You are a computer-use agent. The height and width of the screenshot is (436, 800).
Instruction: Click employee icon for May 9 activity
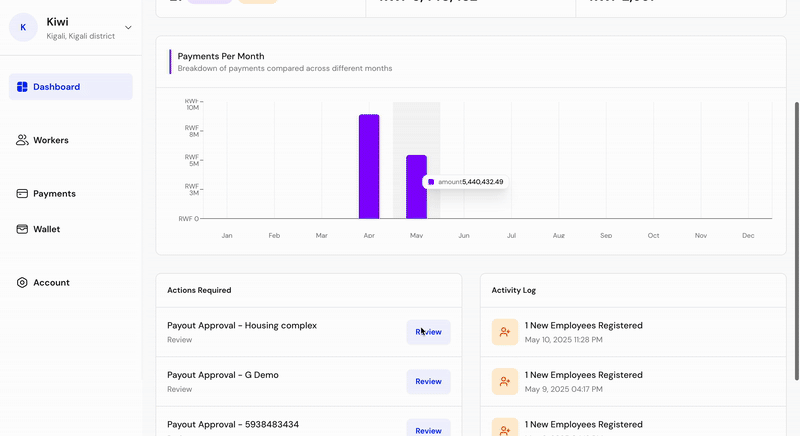(x=505, y=381)
